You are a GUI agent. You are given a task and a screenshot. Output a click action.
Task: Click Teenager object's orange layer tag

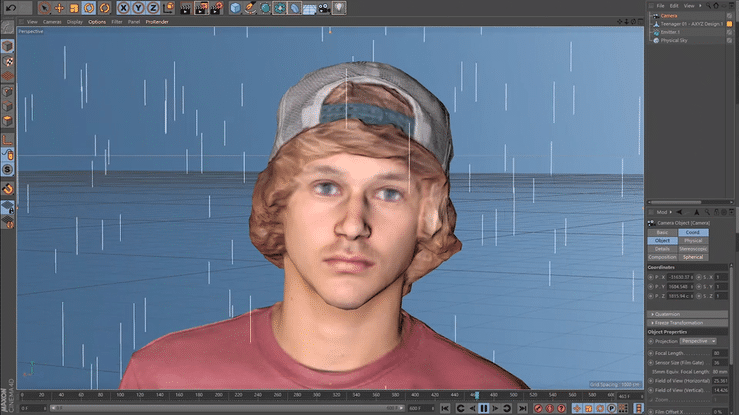tap(729, 24)
